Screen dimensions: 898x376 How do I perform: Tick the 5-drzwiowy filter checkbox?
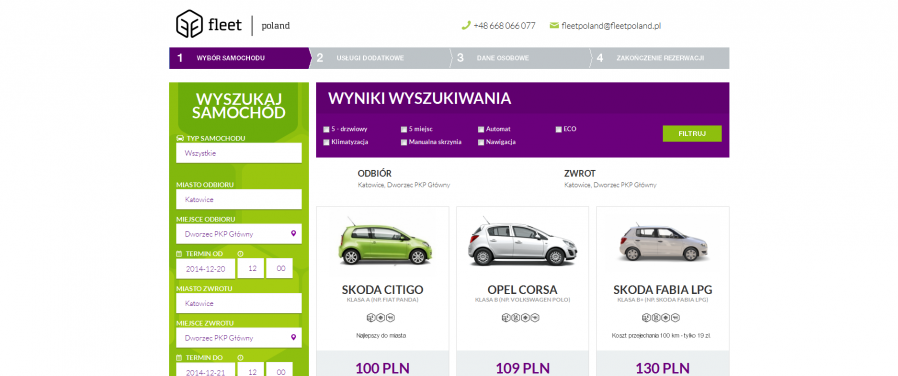(x=326, y=129)
